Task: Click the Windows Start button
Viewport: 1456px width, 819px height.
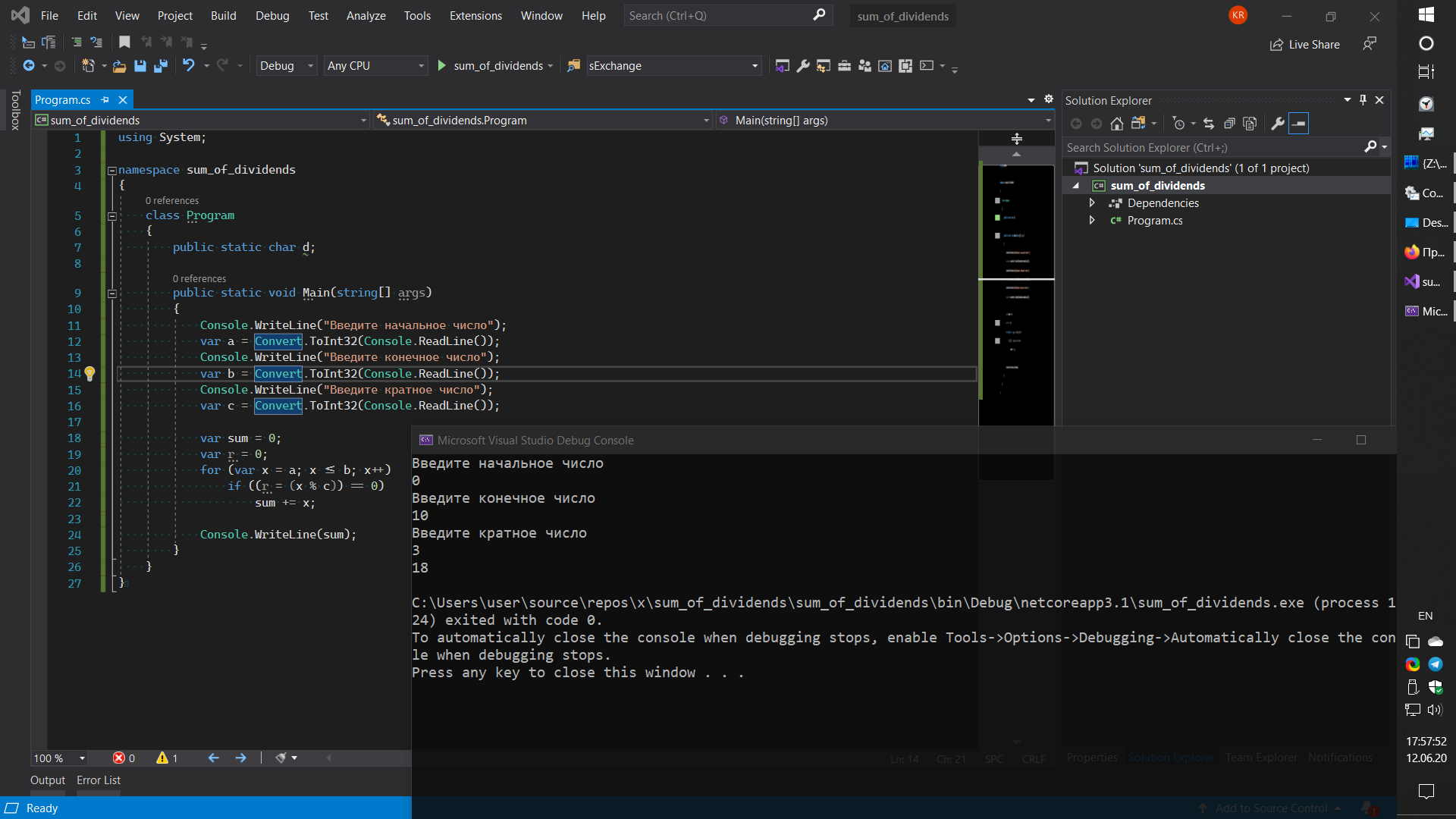Action: 1426,14
